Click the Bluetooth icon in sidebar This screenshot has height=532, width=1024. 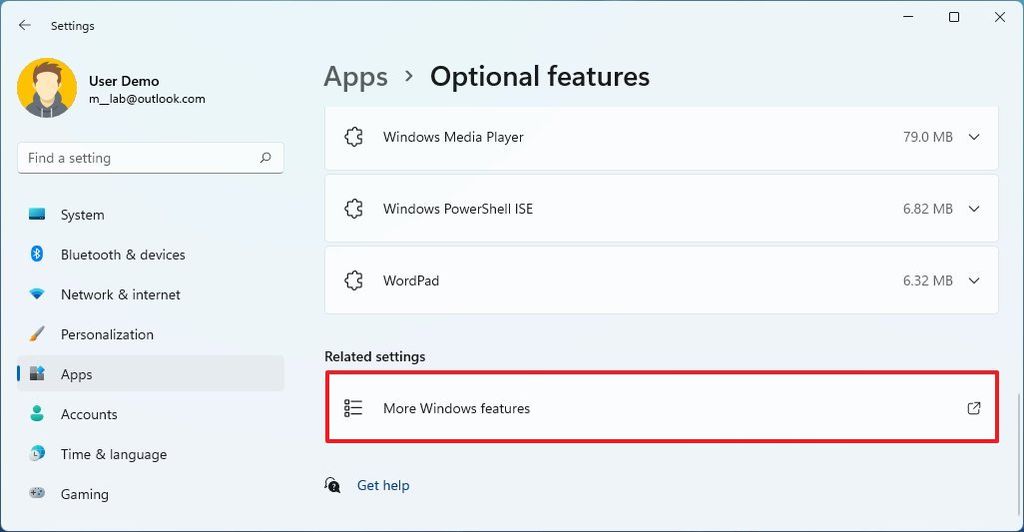37,254
